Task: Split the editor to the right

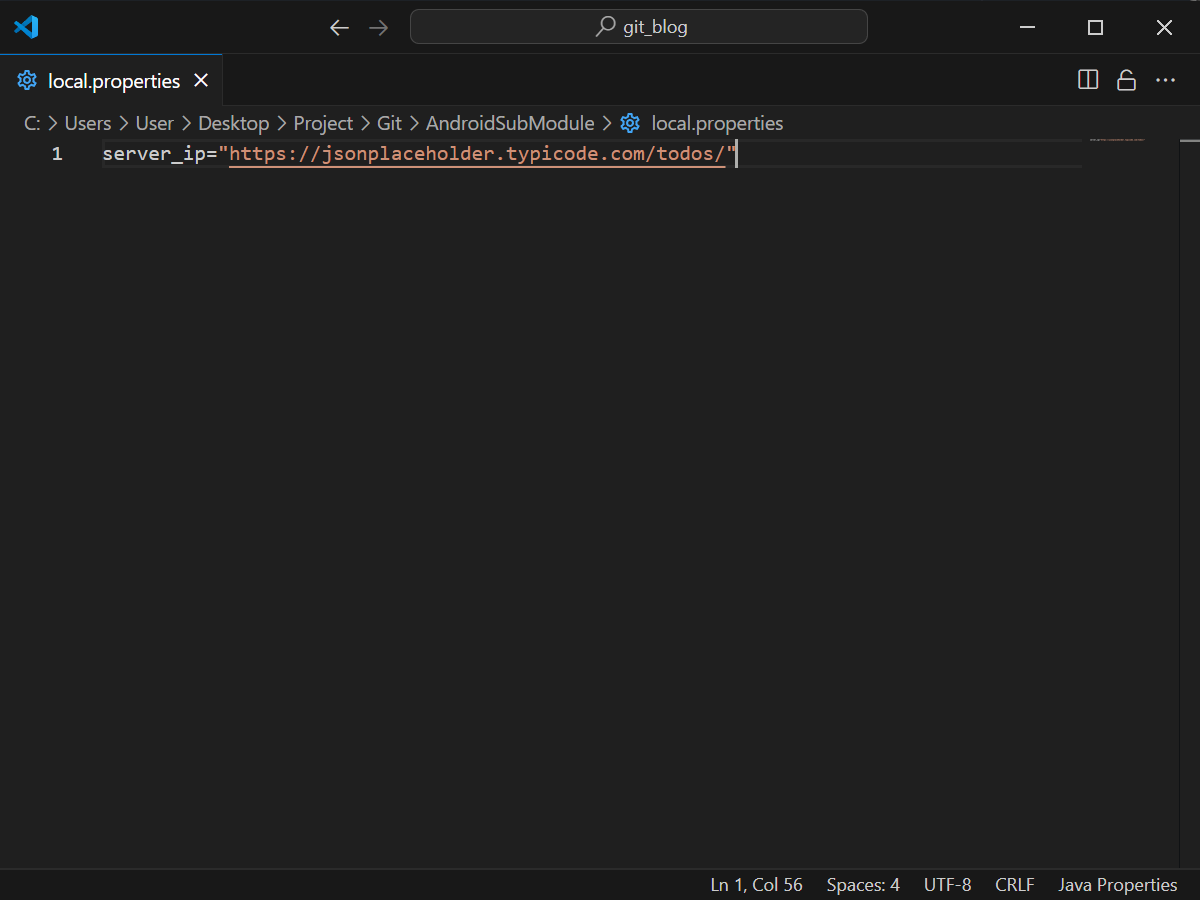Action: 1088,80
